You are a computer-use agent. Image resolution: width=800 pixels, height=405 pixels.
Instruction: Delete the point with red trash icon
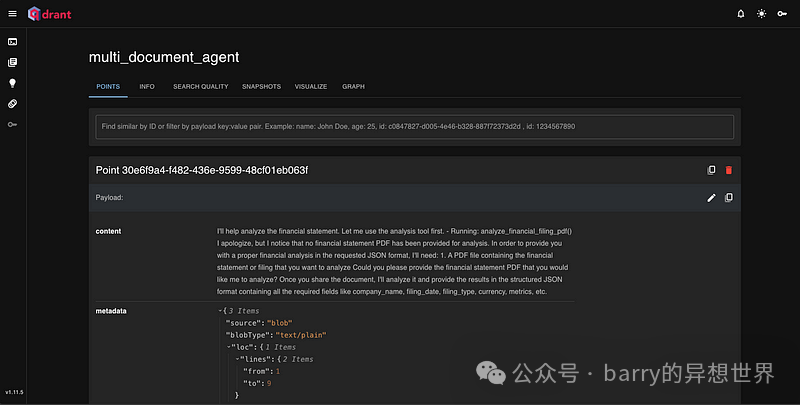coord(729,170)
